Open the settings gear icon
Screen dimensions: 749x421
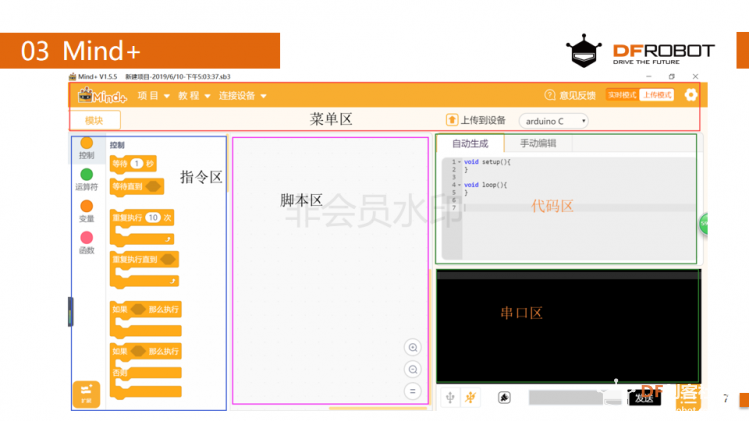[x=691, y=95]
